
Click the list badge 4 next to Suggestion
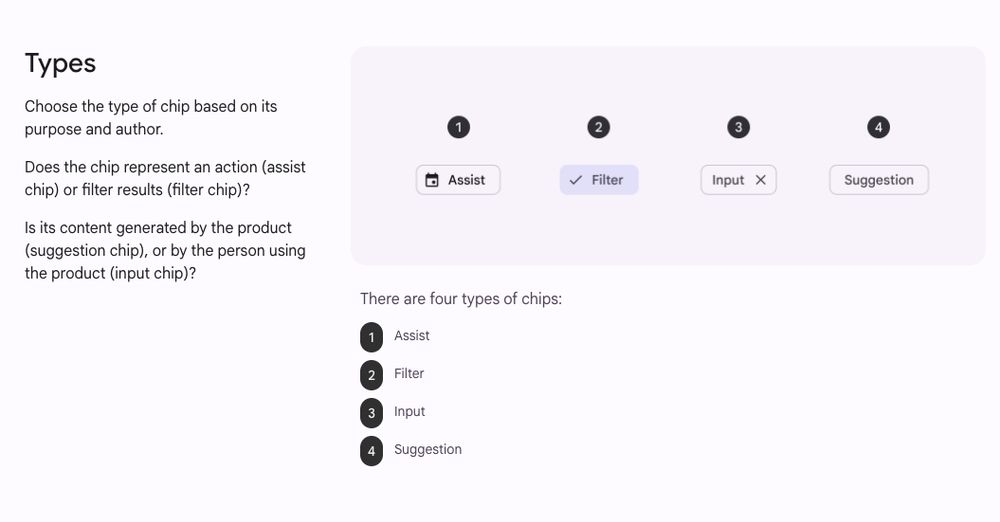[x=371, y=451]
